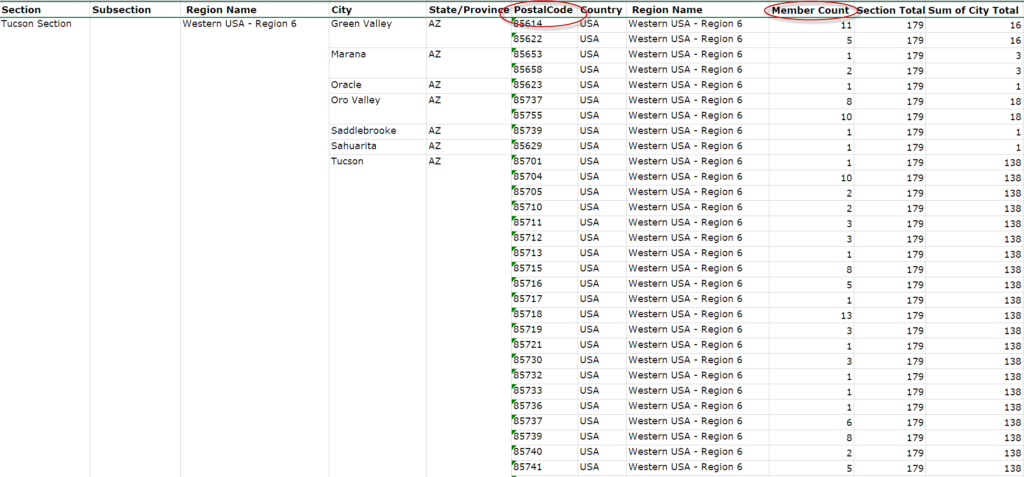Select section total 179 in 85623 row
Screen dimensions: 1024x477
point(914,86)
